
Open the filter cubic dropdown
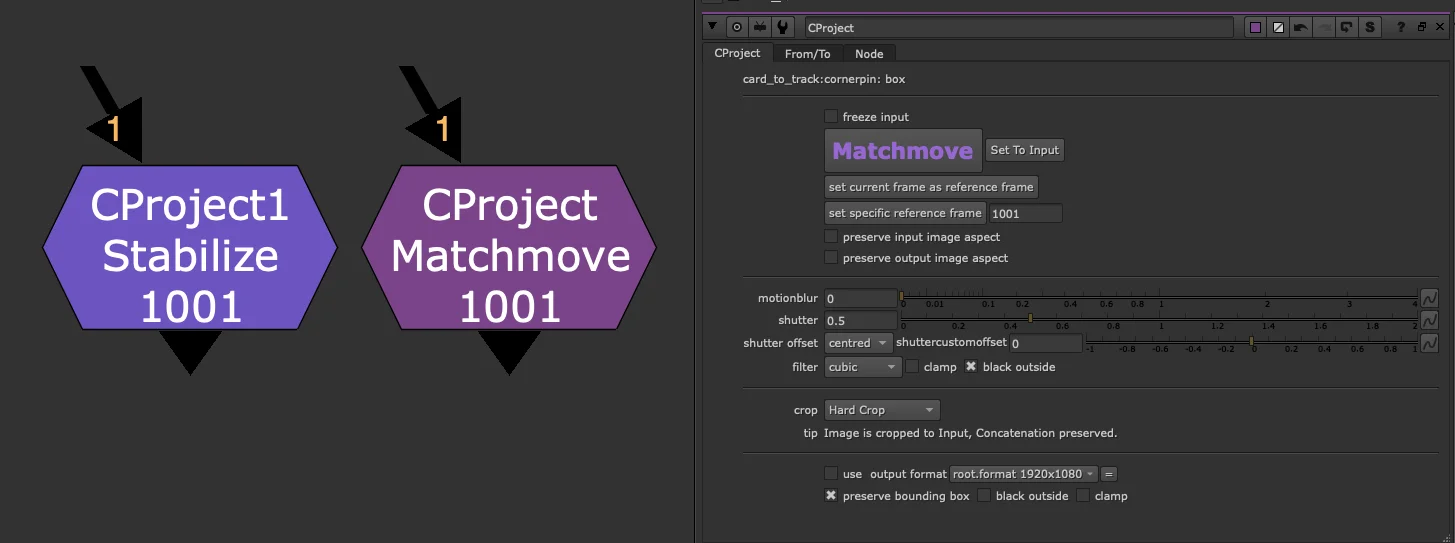click(863, 367)
